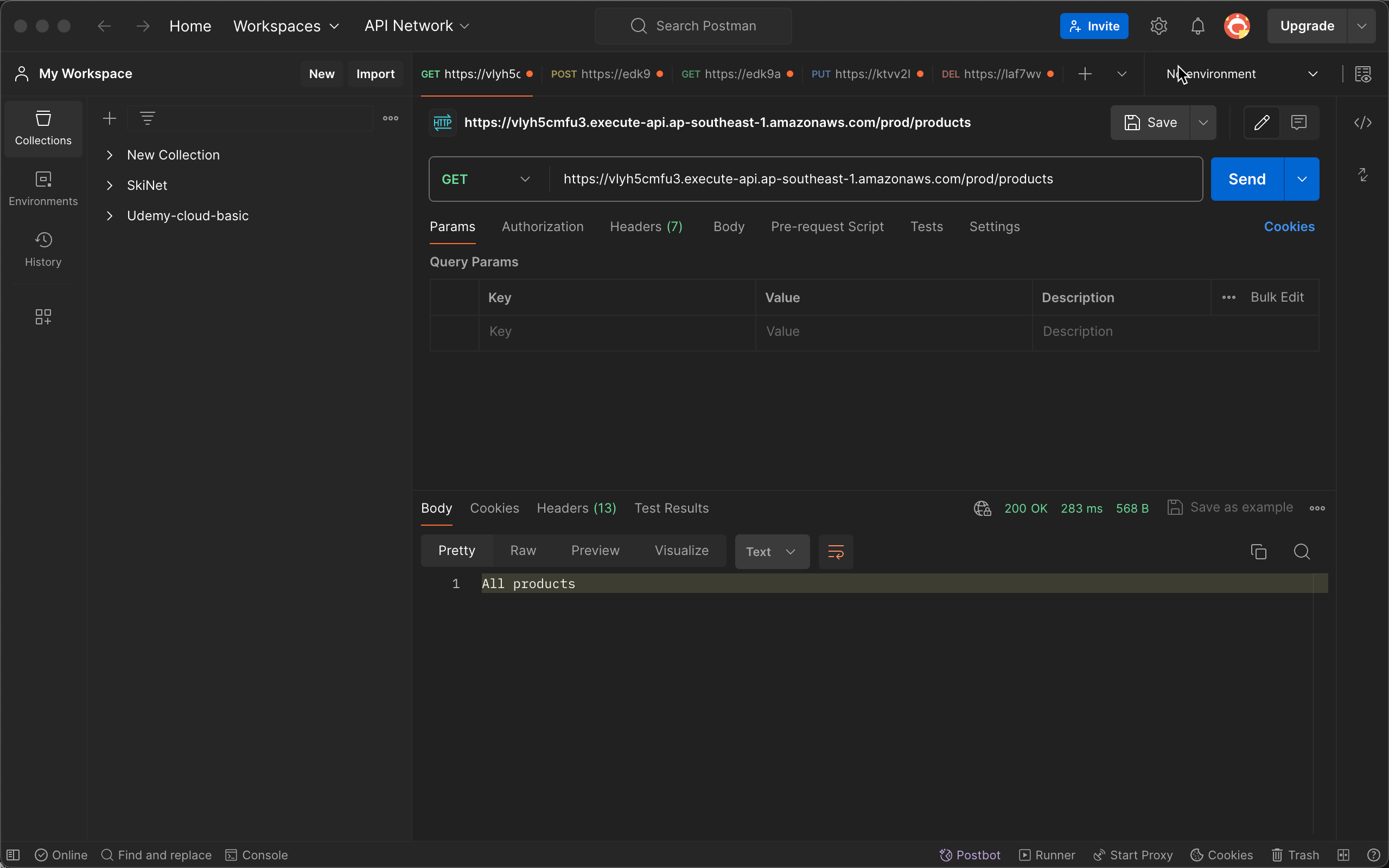
Task: Open the collections more options ellipsis
Action: 390,118
